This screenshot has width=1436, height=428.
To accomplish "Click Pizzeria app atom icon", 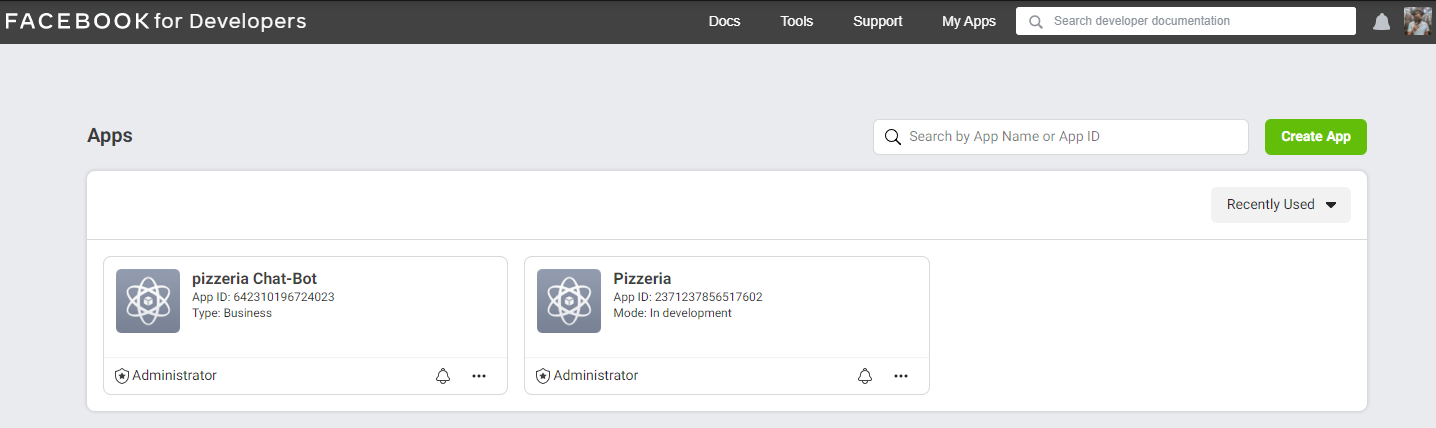I will [x=569, y=301].
